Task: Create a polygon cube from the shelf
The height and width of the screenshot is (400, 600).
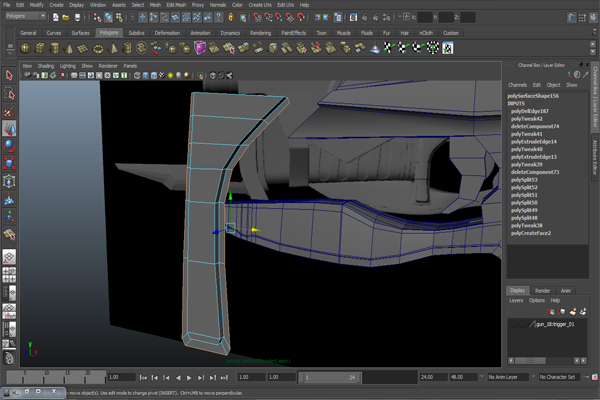Action: click(40, 48)
